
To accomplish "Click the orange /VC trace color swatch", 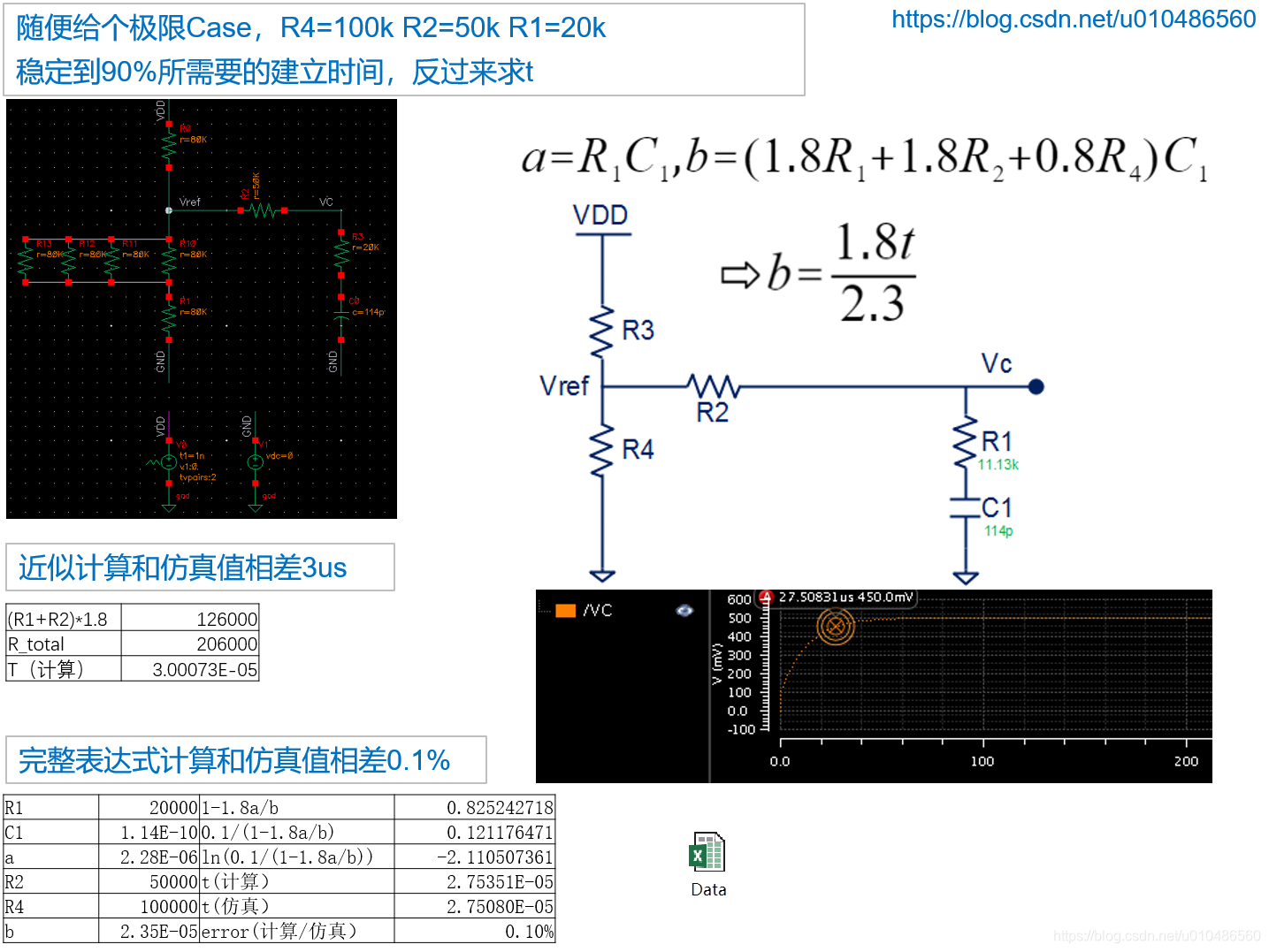I will pyautogui.click(x=565, y=610).
